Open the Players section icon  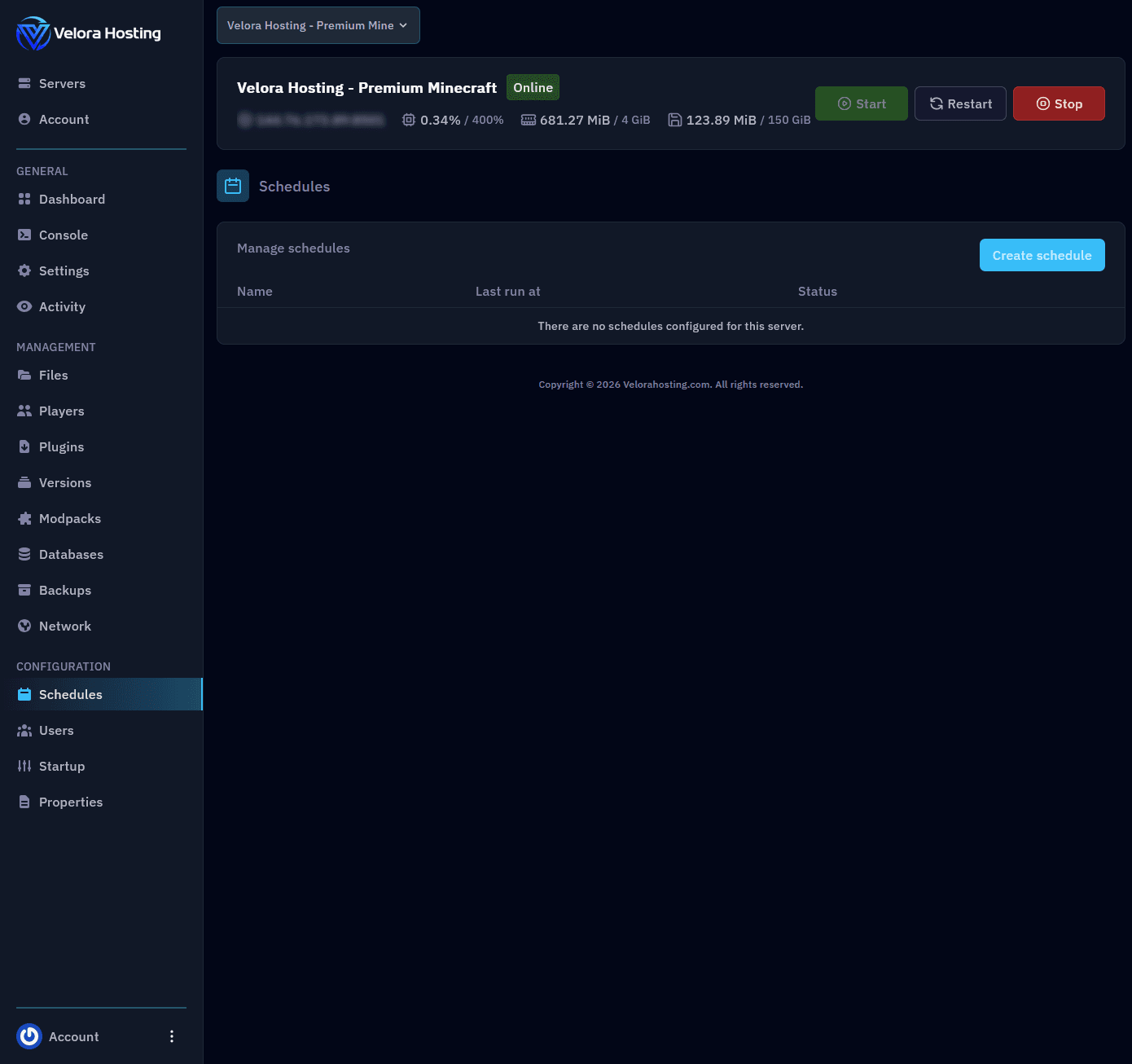tap(24, 411)
